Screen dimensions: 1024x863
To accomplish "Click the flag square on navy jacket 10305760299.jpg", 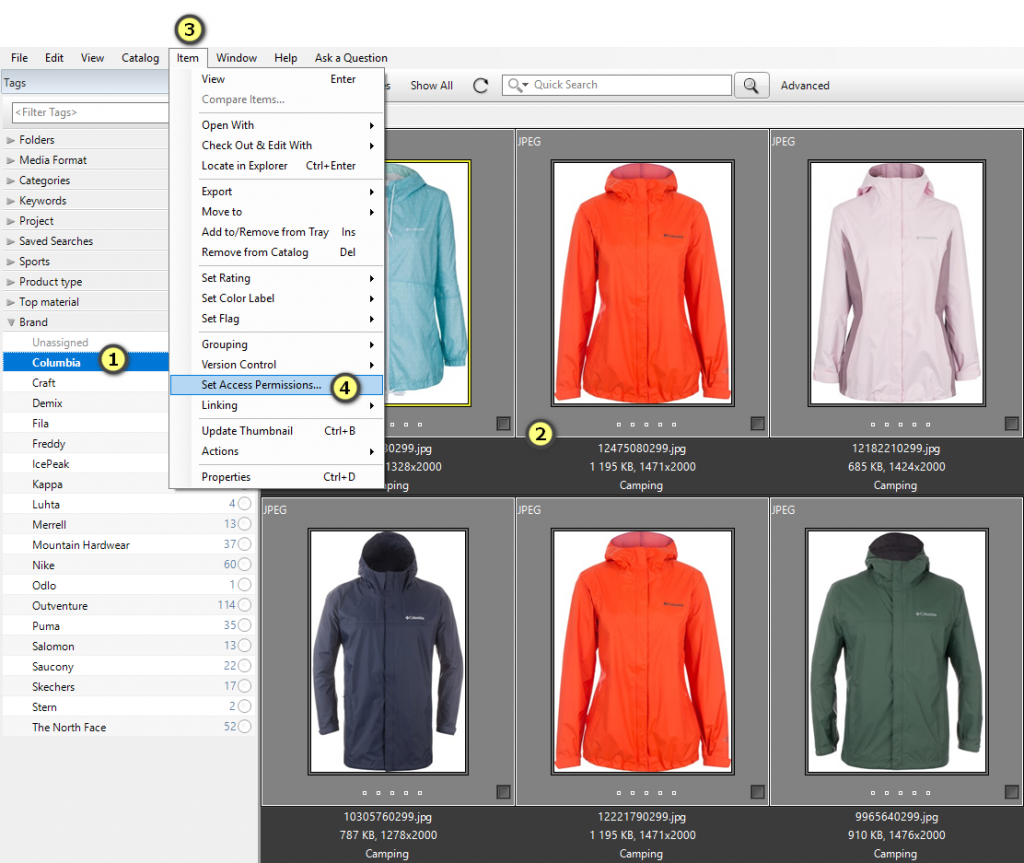I will 503,792.
